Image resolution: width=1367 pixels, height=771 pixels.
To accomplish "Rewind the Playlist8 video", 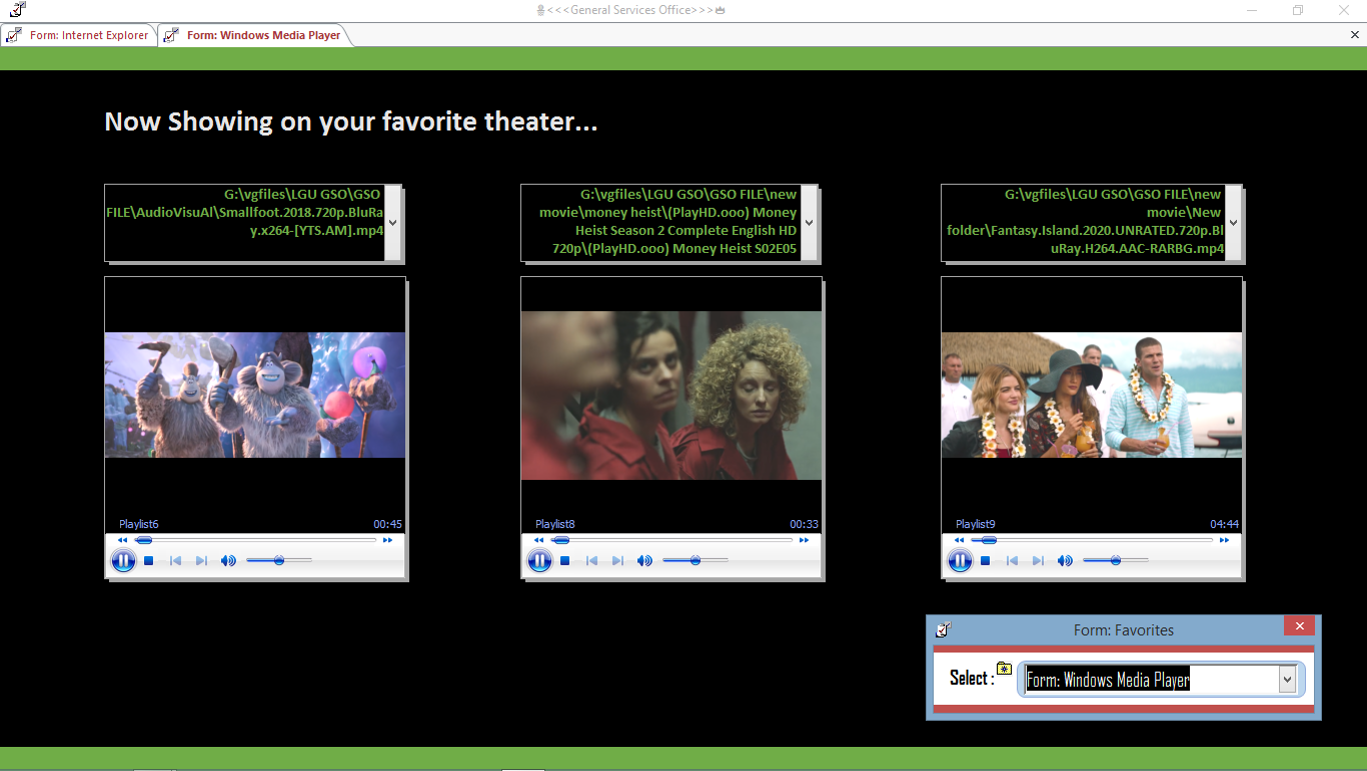I will pos(539,540).
